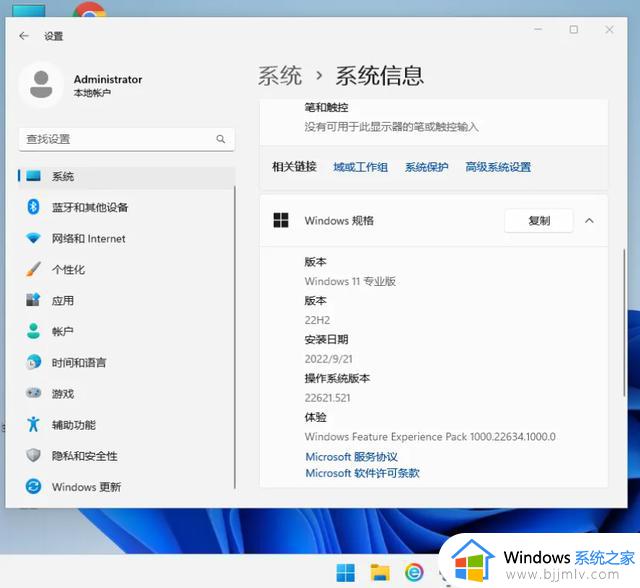640x588 pixels.
Task: Open the Start menu on taskbar
Action: coord(346,572)
